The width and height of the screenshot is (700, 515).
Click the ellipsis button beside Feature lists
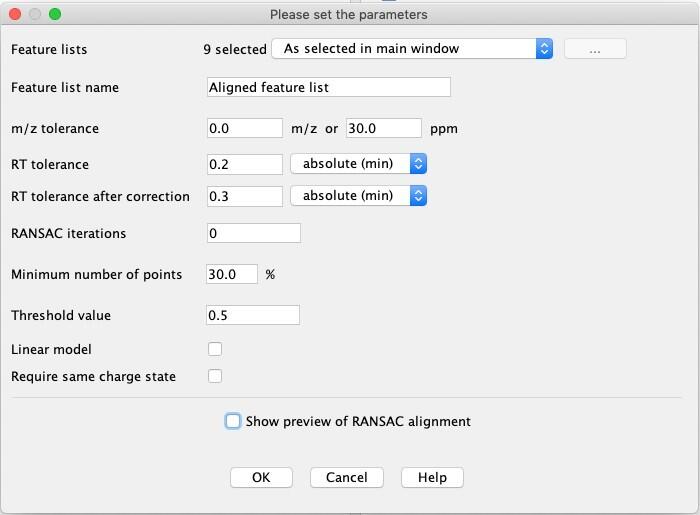pyautogui.click(x=595, y=48)
